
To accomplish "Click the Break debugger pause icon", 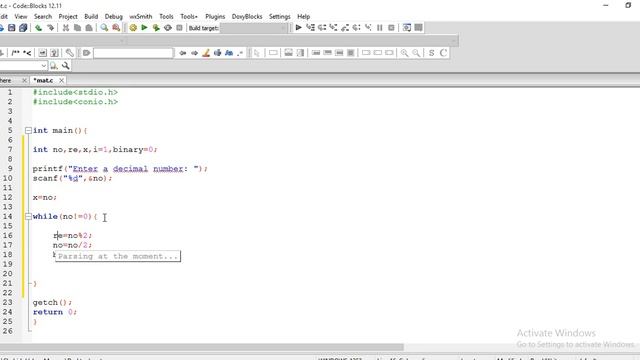I will click(380, 28).
